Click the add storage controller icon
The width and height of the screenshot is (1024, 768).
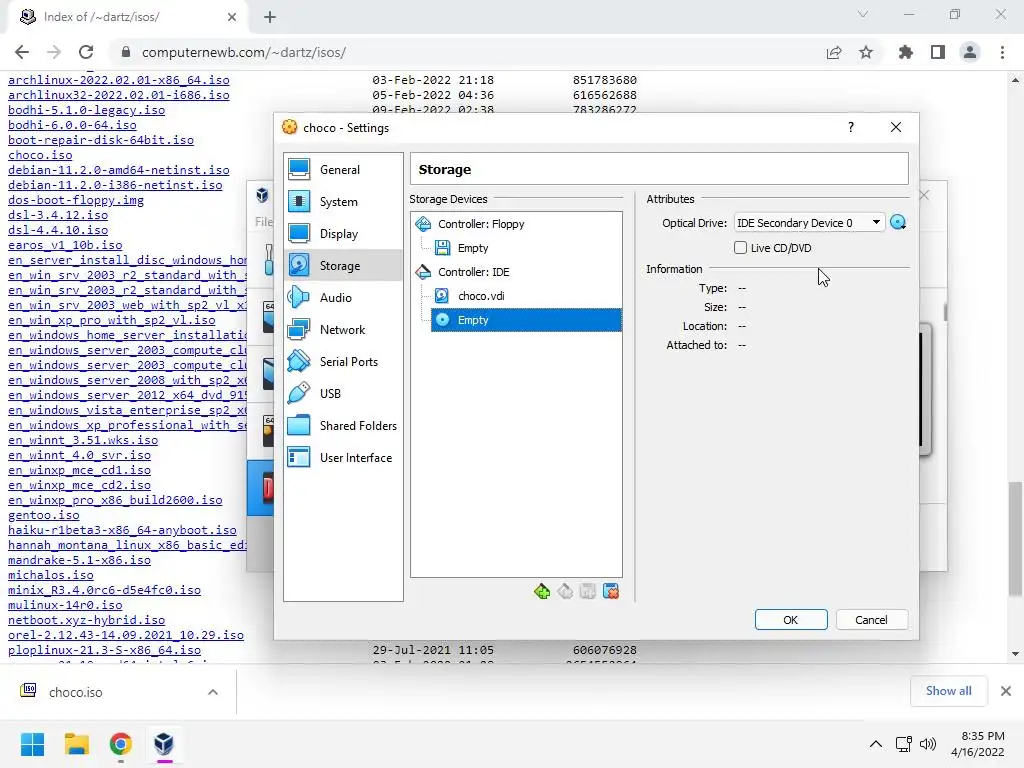pos(541,592)
